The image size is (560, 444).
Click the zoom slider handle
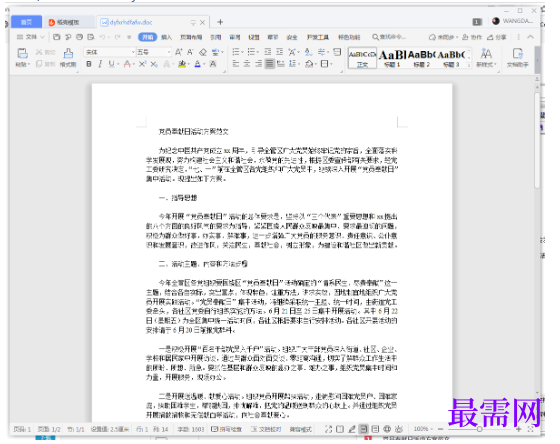[480, 429]
